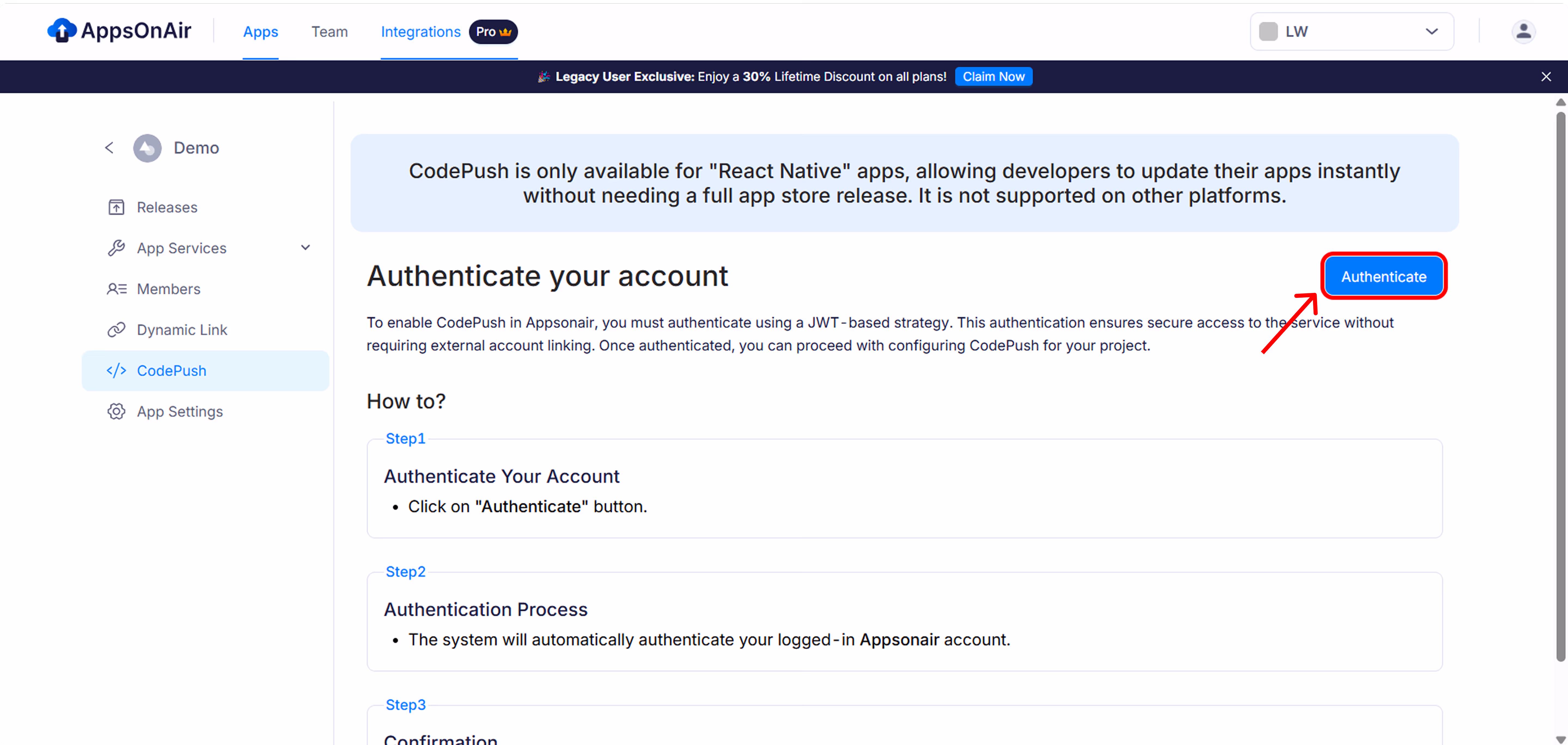The height and width of the screenshot is (745, 1568).
Task: Click the Authenticate Your Account step title
Action: point(502,477)
